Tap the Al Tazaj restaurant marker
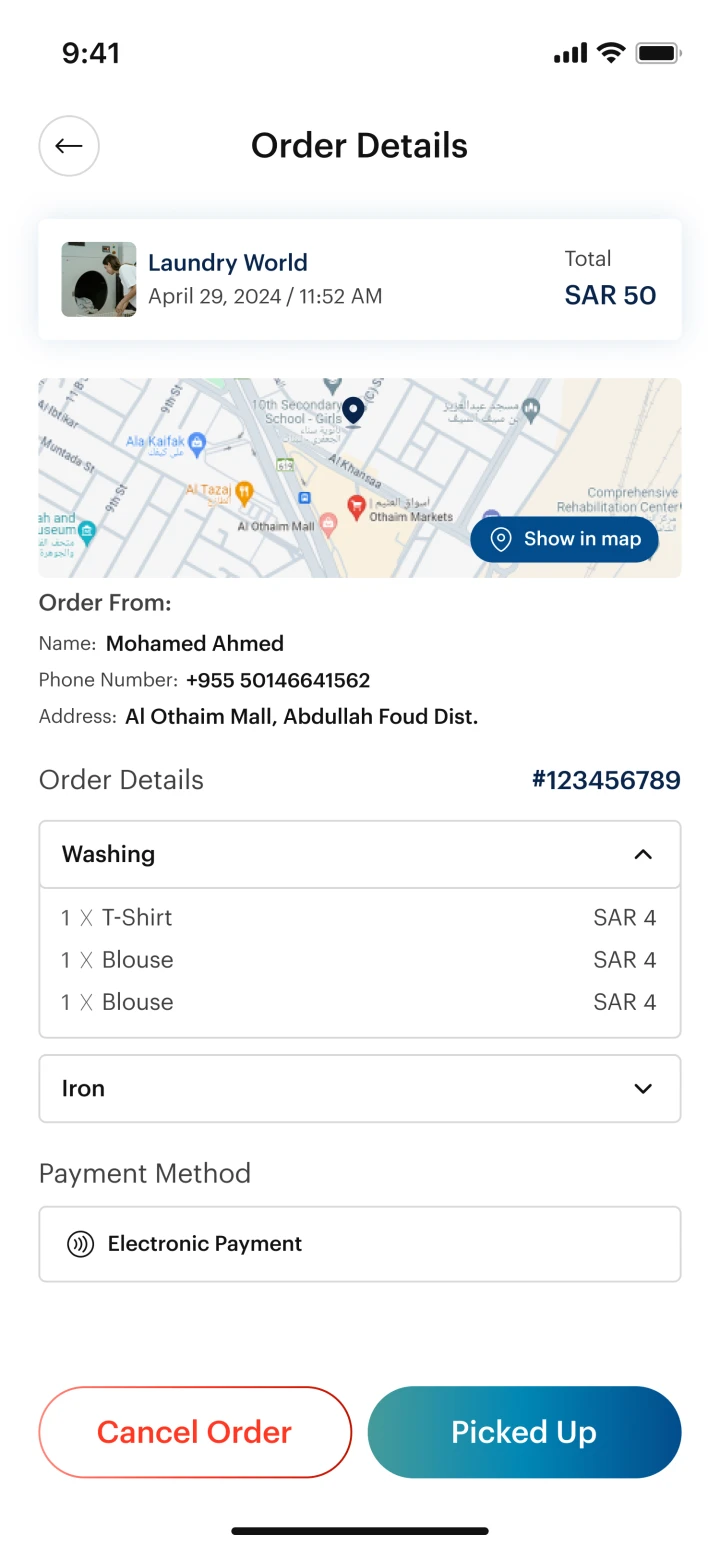The image size is (720, 1559). coord(244,491)
